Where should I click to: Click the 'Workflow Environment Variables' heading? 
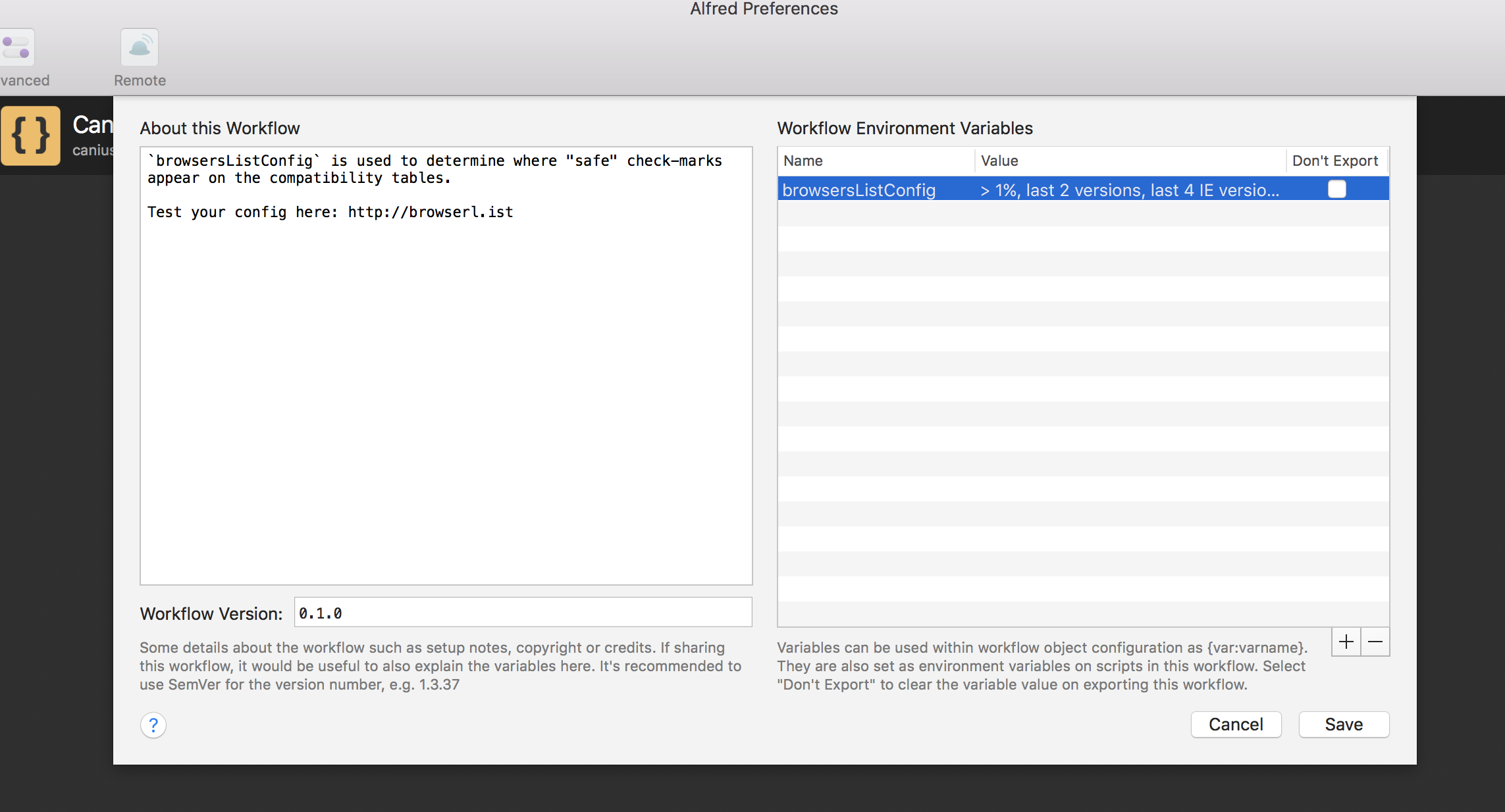[905, 128]
